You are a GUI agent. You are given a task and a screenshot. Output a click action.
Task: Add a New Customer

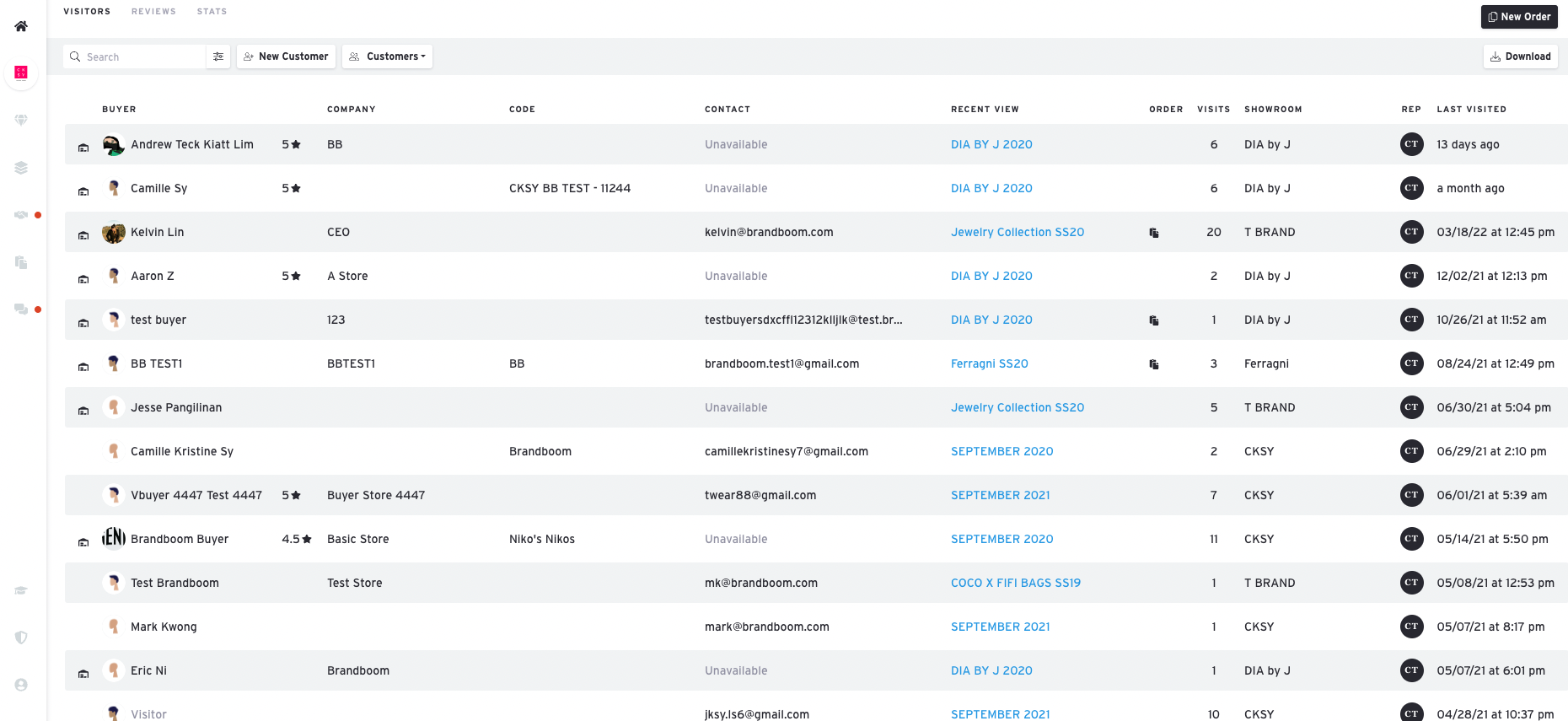pyautogui.click(x=286, y=56)
